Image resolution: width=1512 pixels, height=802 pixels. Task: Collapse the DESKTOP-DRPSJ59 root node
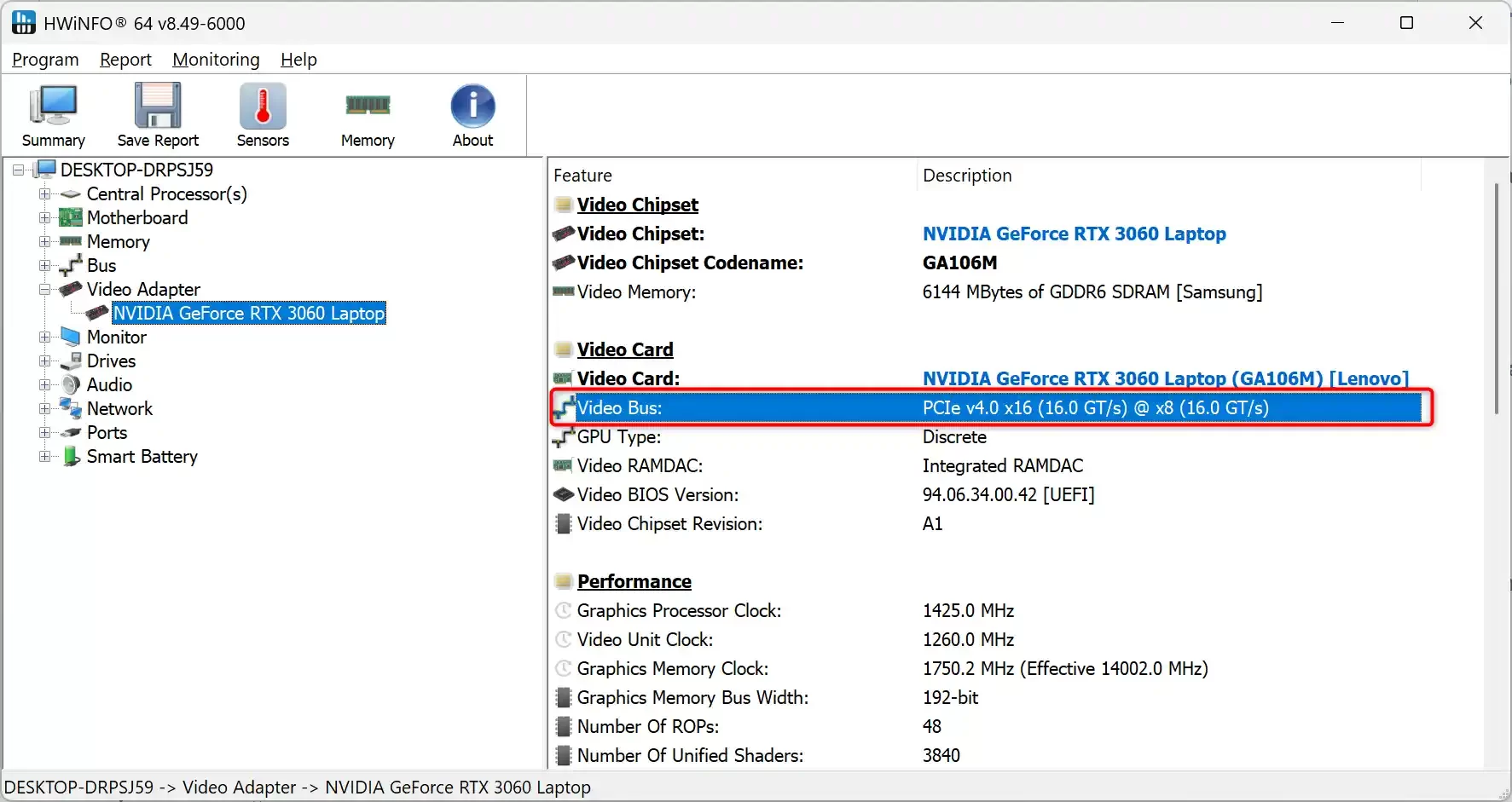point(19,170)
